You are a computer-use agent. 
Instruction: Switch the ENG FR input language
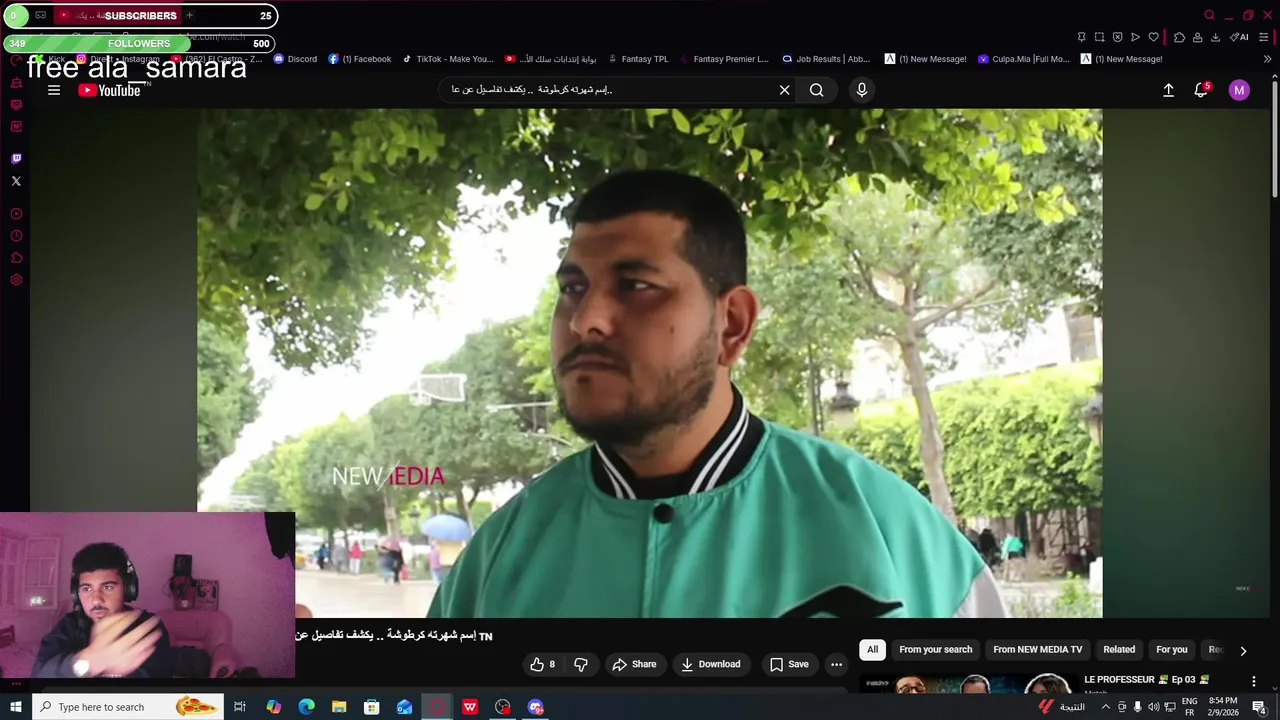pyautogui.click(x=1189, y=707)
